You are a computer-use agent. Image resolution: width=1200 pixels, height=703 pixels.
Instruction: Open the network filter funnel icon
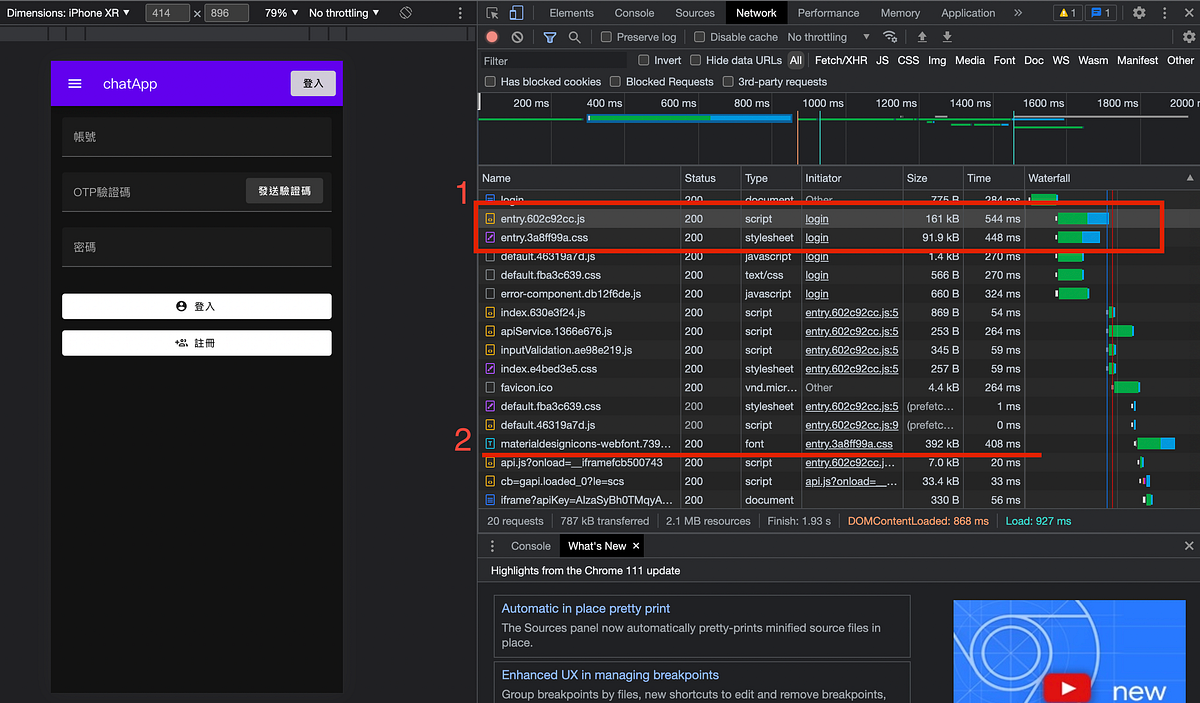coord(551,36)
